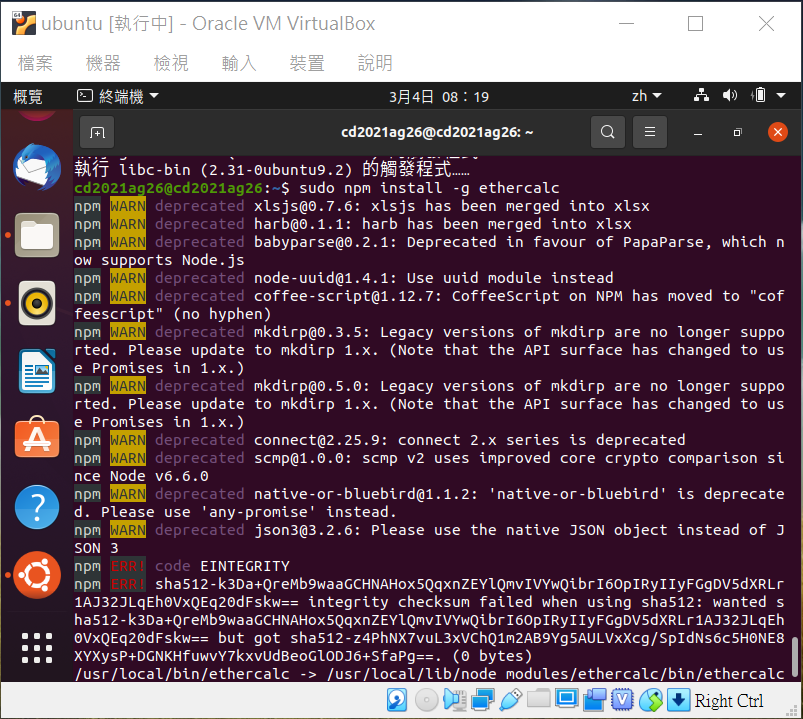The image size is (803, 719).
Task: Open the 概覽 activities overview
Action: pos(28,96)
